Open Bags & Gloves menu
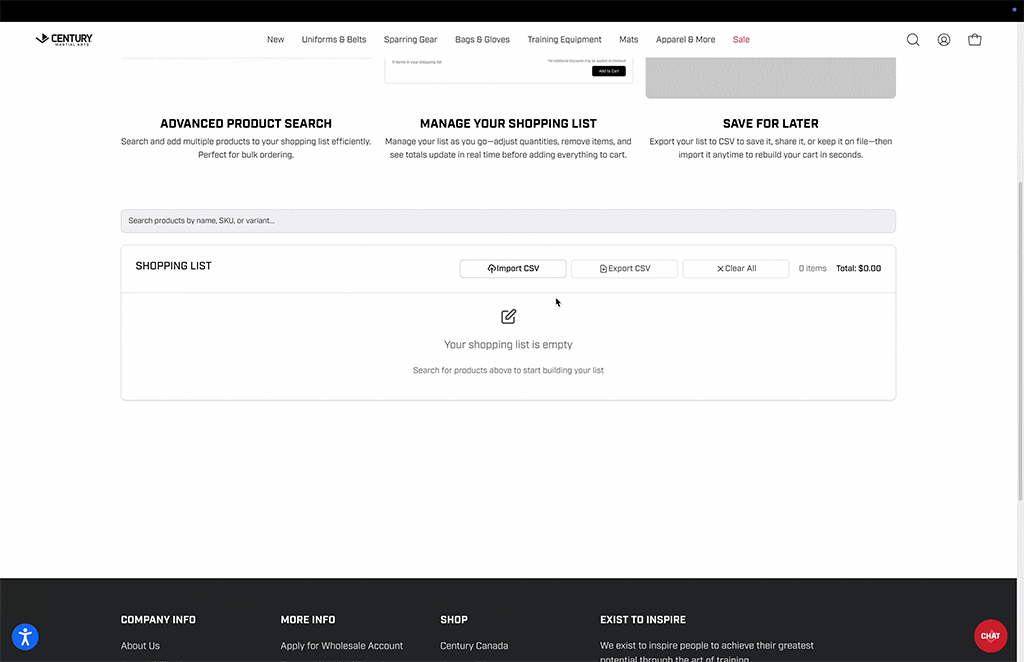The width and height of the screenshot is (1024, 662). pyautogui.click(x=483, y=40)
